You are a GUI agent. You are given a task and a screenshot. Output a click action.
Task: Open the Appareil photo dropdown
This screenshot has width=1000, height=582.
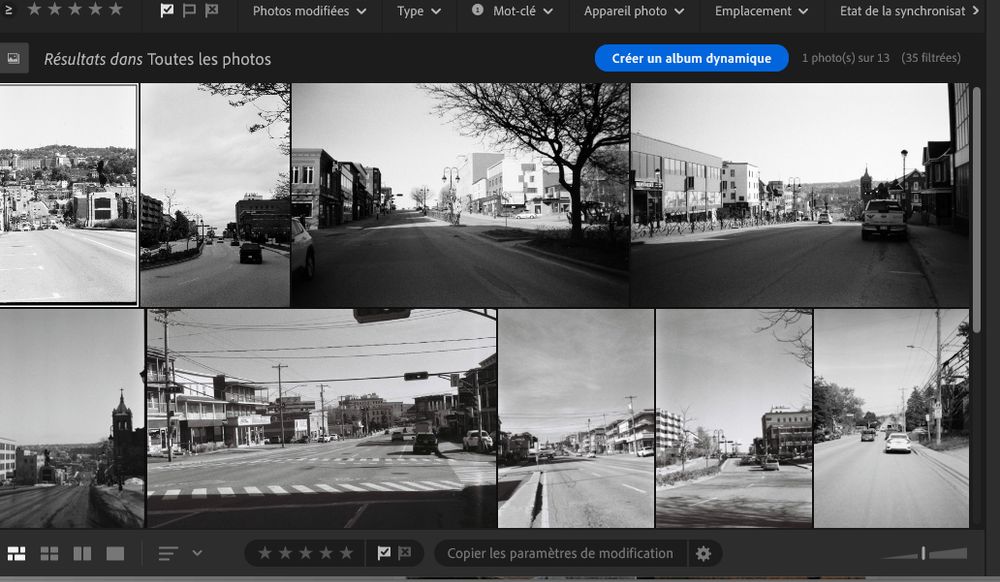(x=633, y=10)
